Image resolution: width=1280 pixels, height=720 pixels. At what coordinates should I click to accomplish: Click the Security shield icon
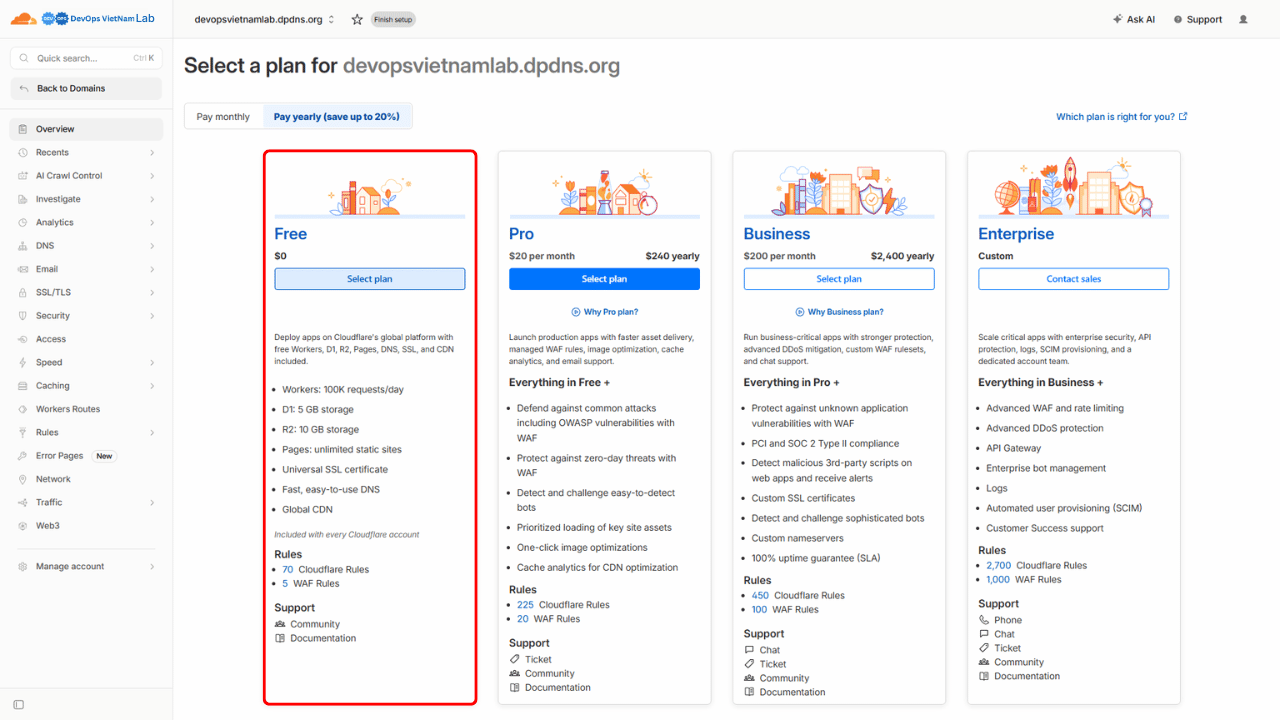24,316
